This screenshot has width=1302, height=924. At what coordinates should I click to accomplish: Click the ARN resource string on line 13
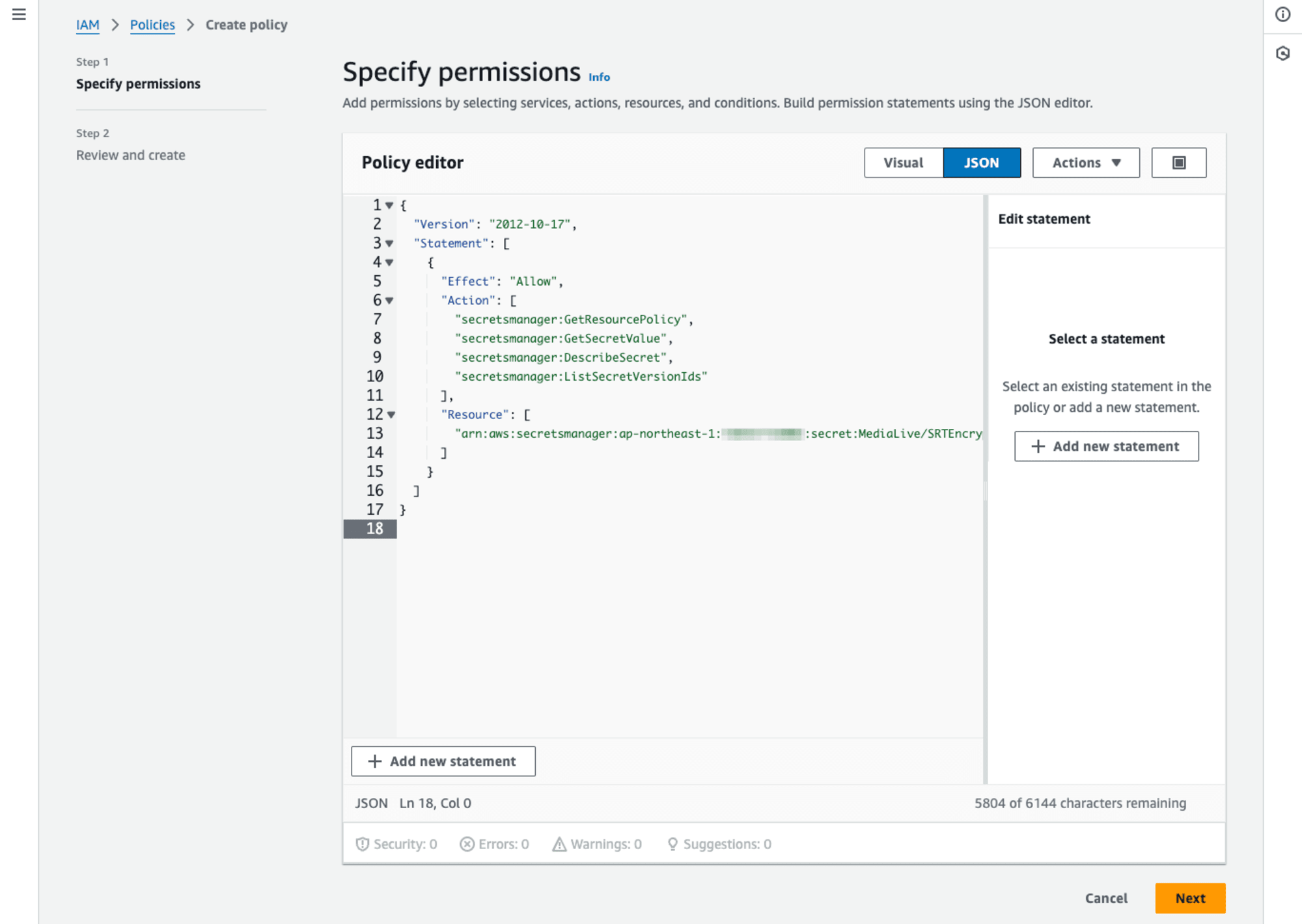coord(718,434)
